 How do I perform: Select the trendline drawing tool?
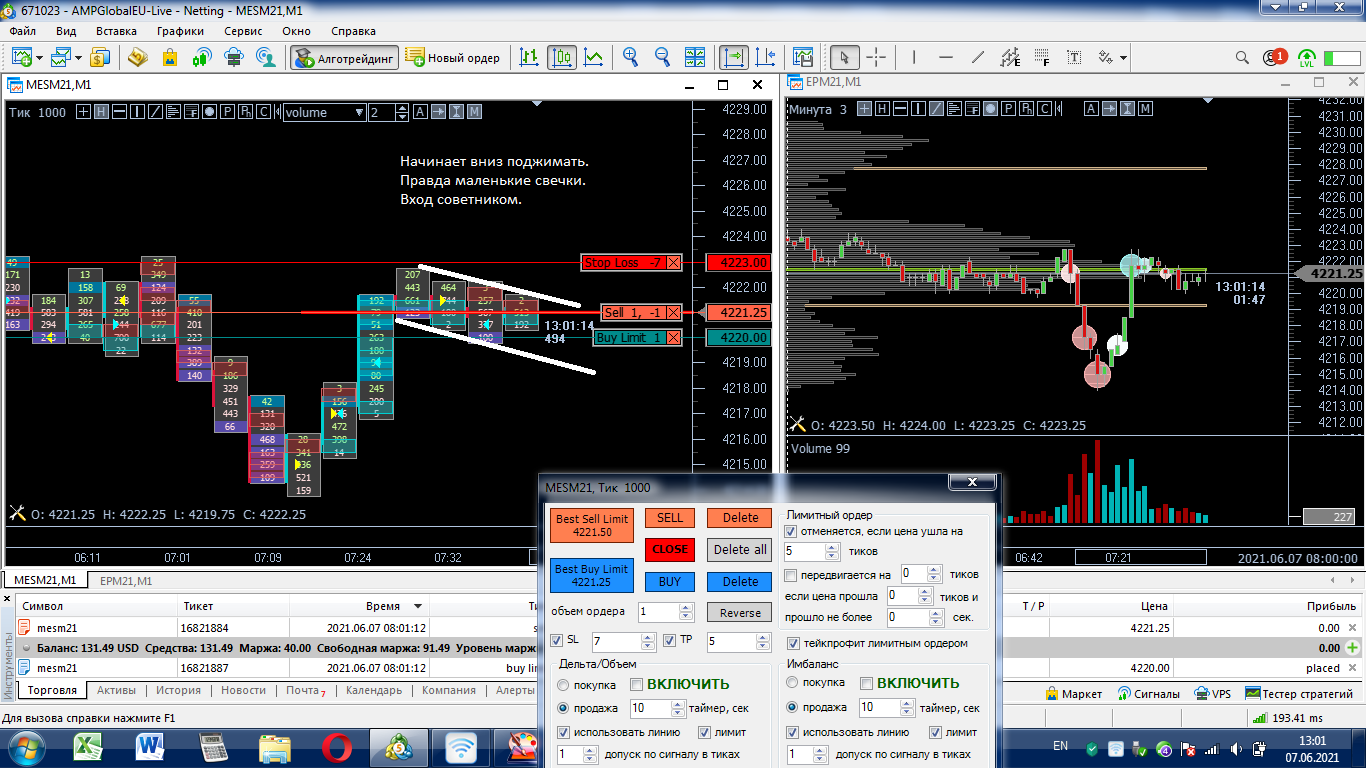pyautogui.click(x=978, y=57)
